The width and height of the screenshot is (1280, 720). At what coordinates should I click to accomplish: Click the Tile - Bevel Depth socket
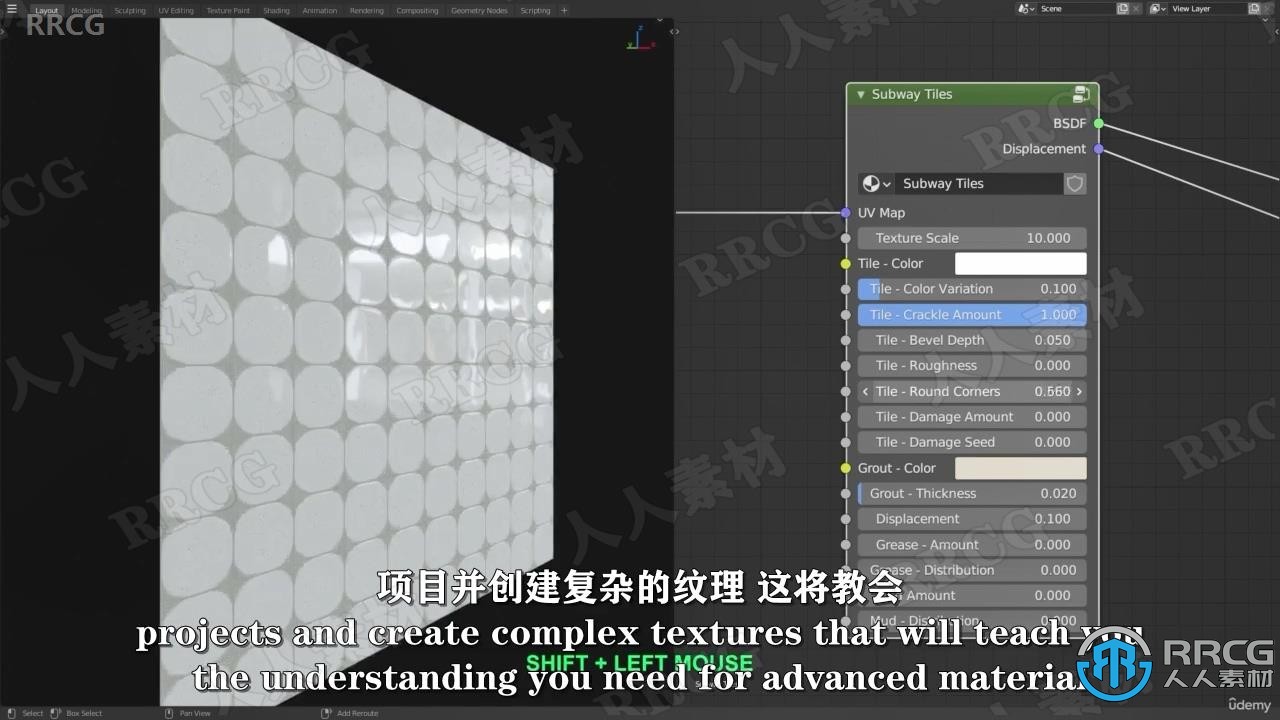846,340
